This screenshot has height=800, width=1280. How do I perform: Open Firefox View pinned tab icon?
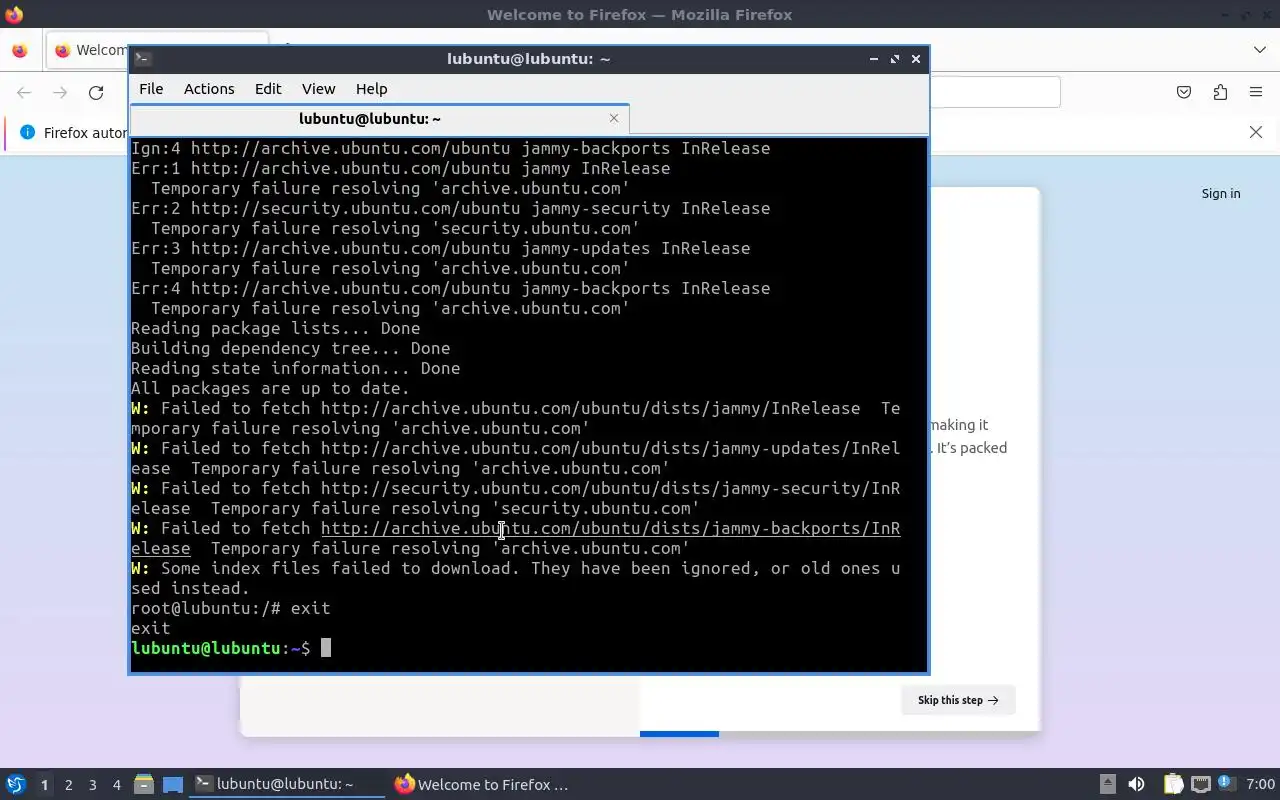pyautogui.click(x=19, y=50)
